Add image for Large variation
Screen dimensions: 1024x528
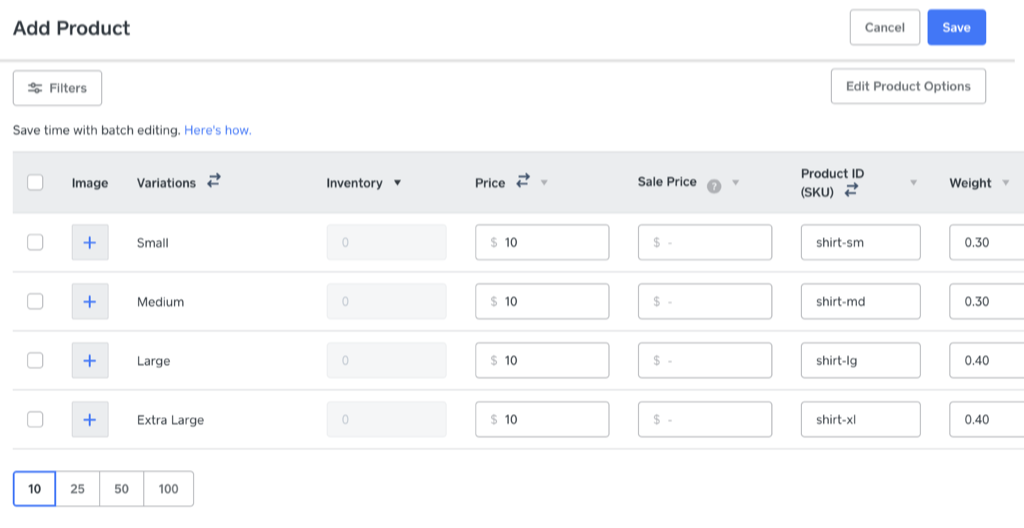(x=89, y=361)
